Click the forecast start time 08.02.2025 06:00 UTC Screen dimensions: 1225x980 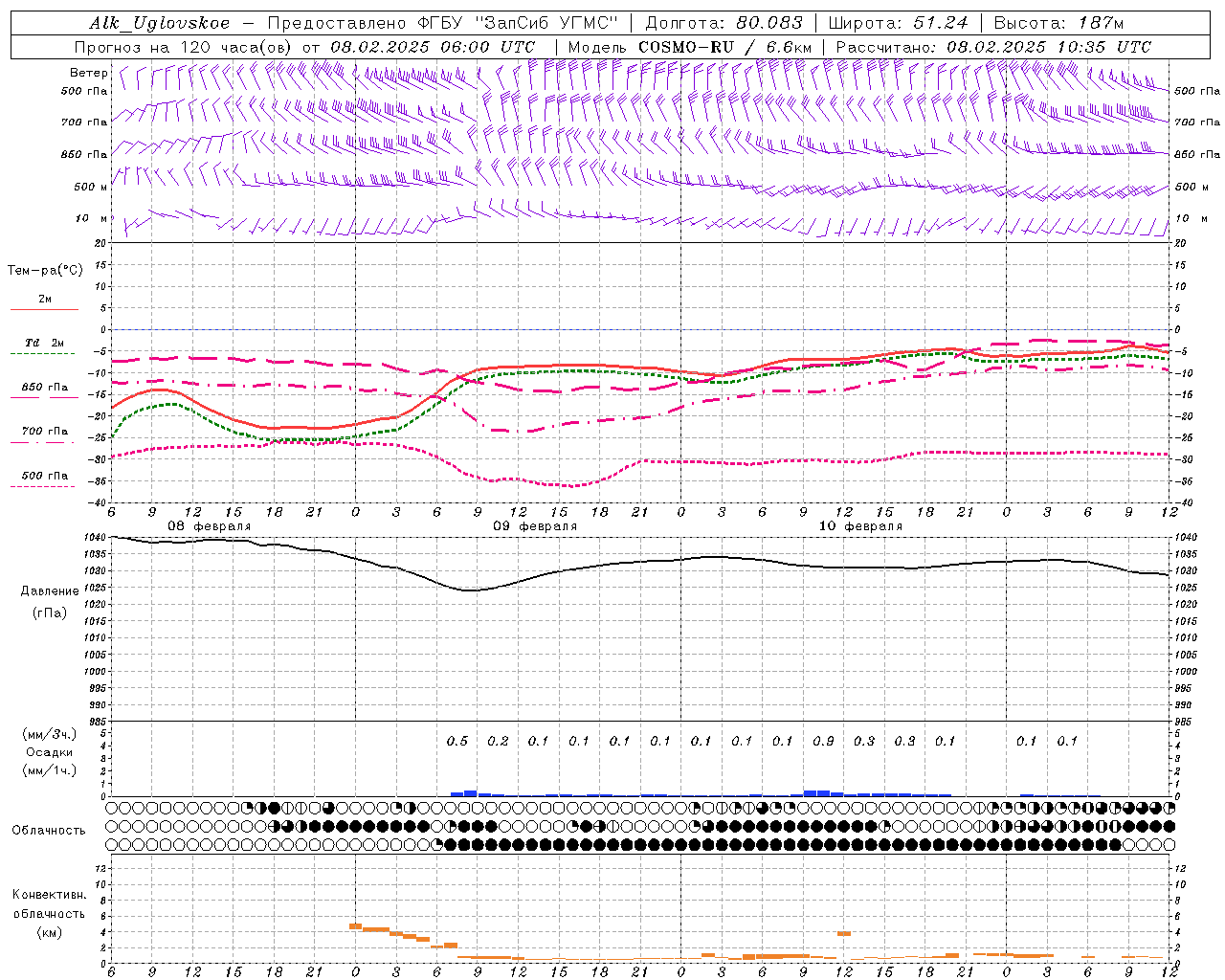[433, 47]
